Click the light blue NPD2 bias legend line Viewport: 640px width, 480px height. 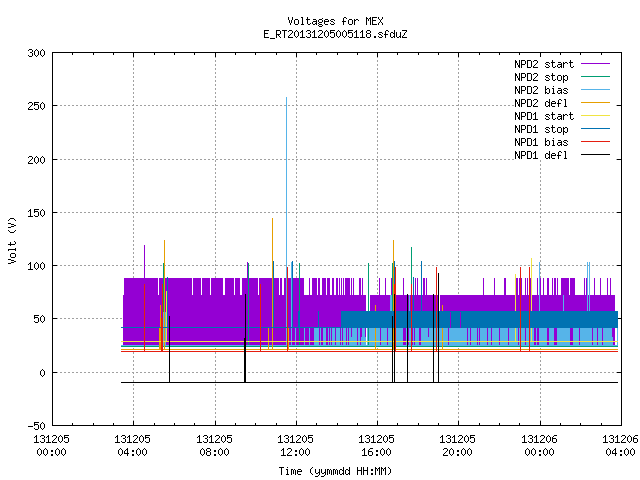click(x=595, y=90)
